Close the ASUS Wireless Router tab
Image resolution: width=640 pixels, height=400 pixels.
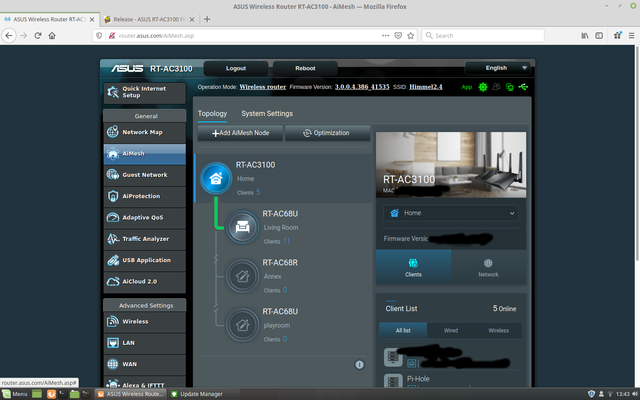click(92, 19)
